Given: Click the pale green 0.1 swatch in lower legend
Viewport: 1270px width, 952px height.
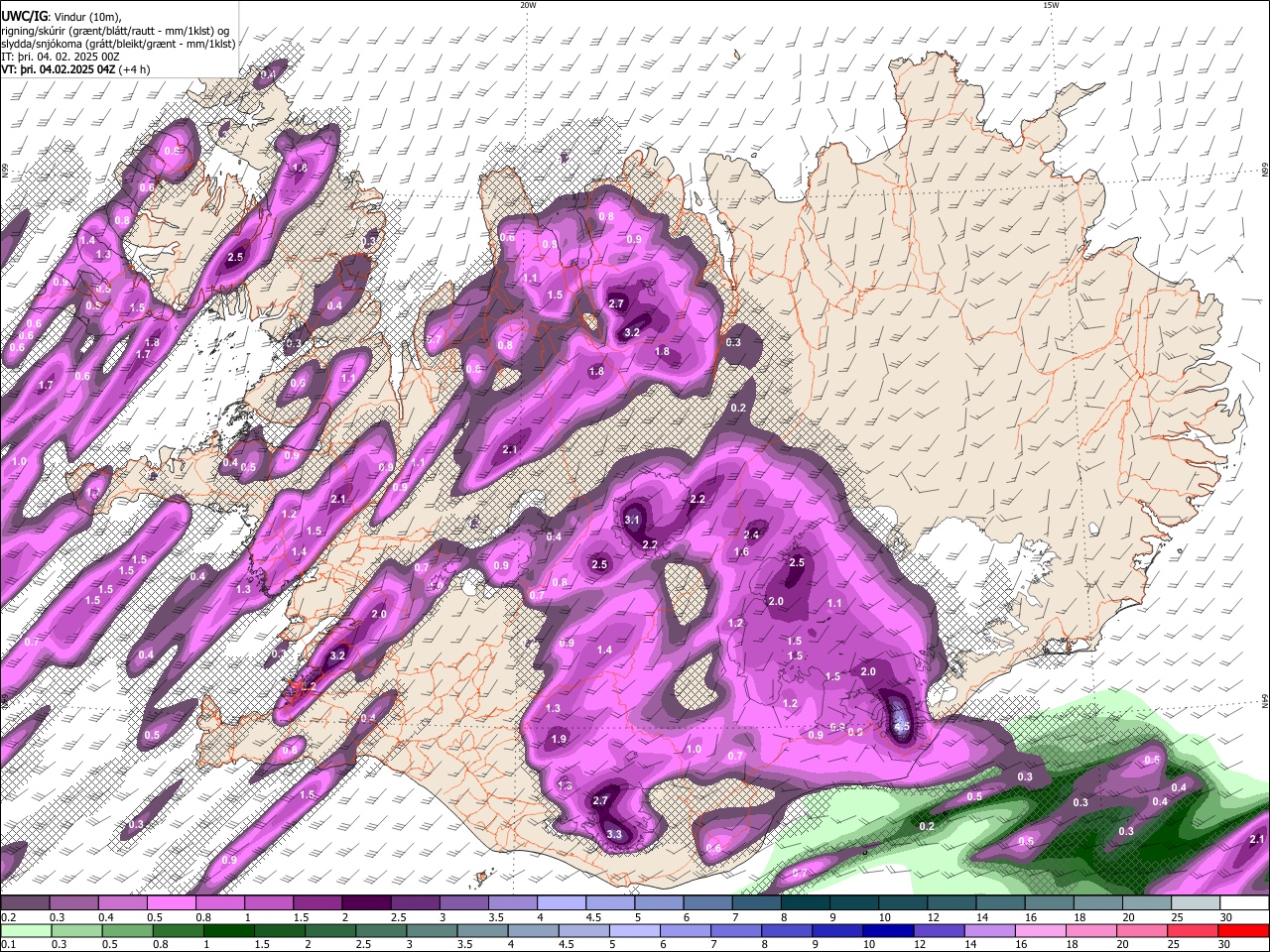Looking at the screenshot, I should [x=26, y=930].
